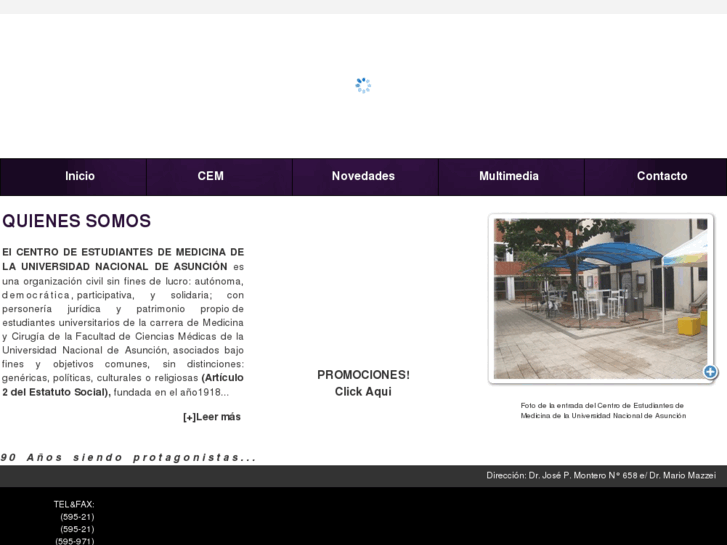Enlarge photo using the blue plus icon
Viewport: 727px width, 545px height.
(710, 372)
